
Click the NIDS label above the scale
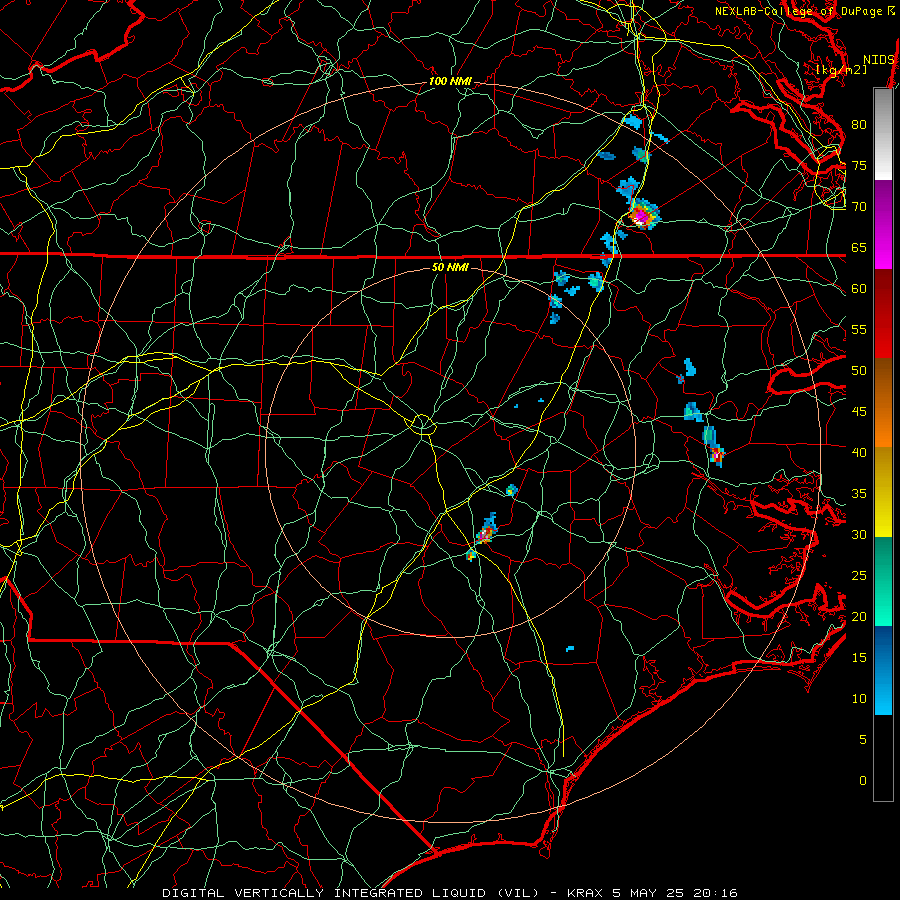(x=879, y=60)
